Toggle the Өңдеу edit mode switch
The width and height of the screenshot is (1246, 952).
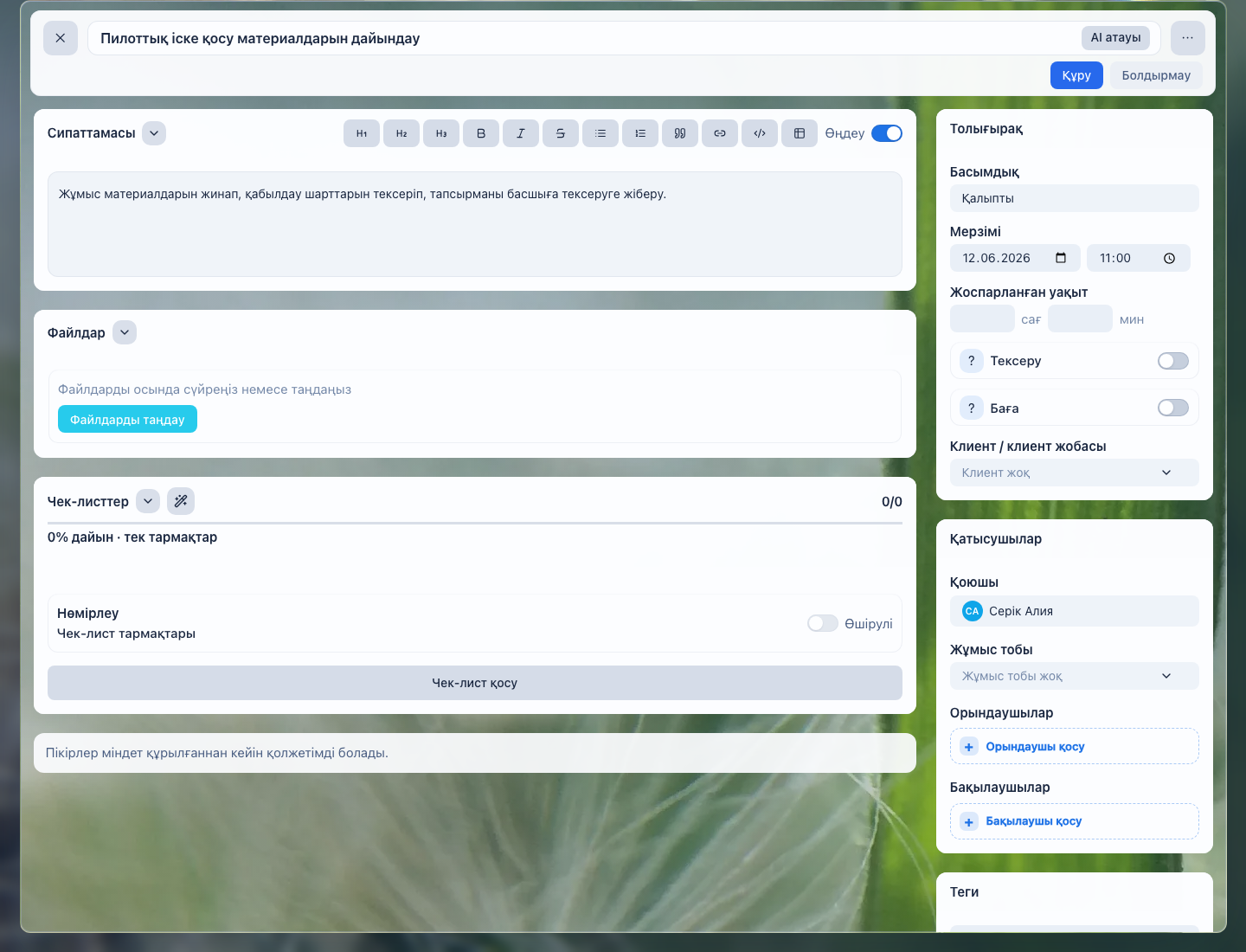coord(887,133)
